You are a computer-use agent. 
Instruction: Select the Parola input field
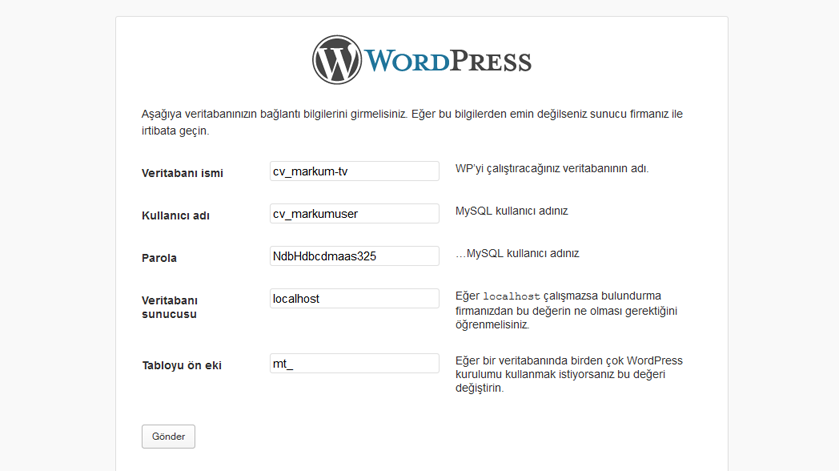354,256
